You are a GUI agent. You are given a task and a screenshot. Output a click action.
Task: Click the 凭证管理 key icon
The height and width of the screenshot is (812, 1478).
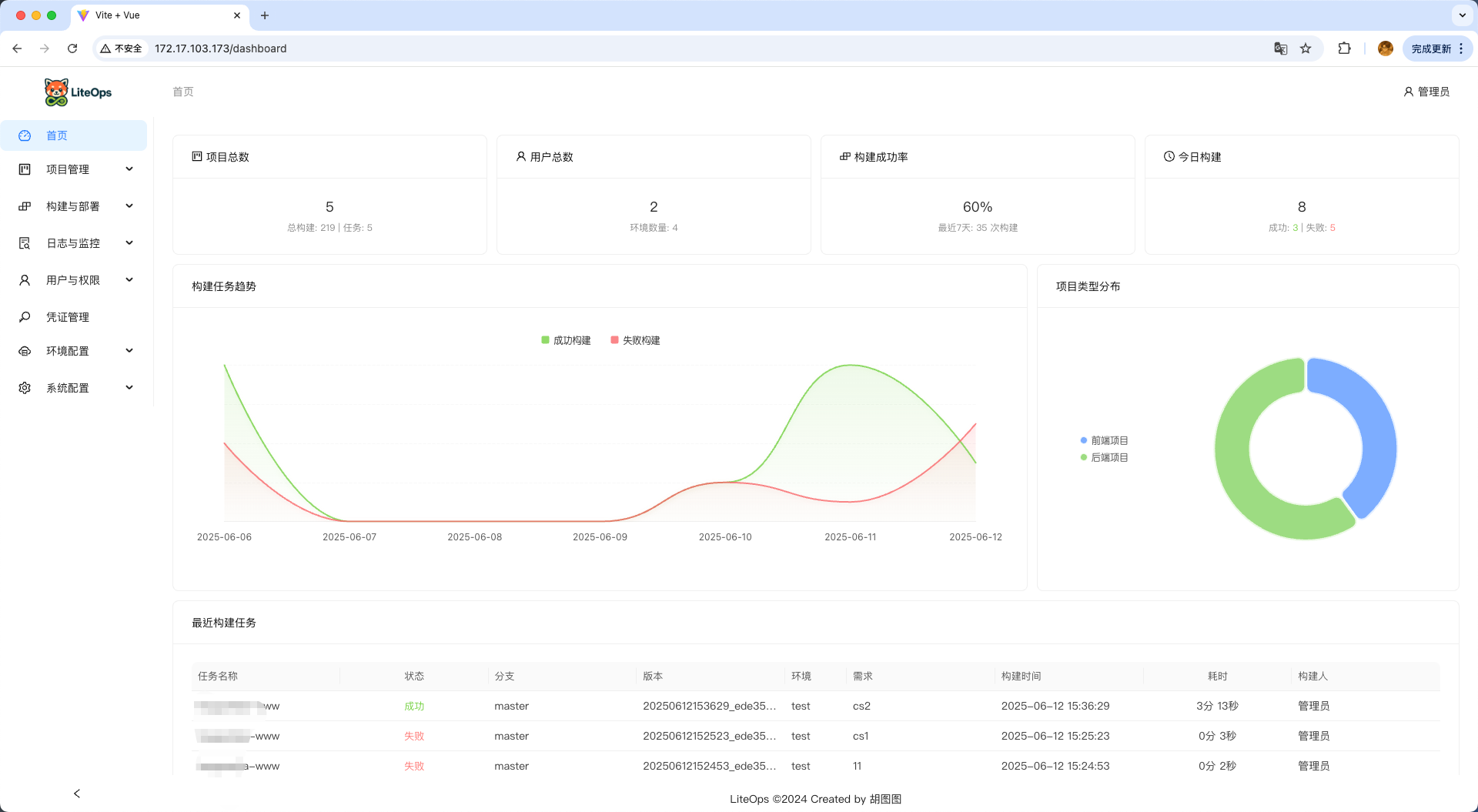25,317
